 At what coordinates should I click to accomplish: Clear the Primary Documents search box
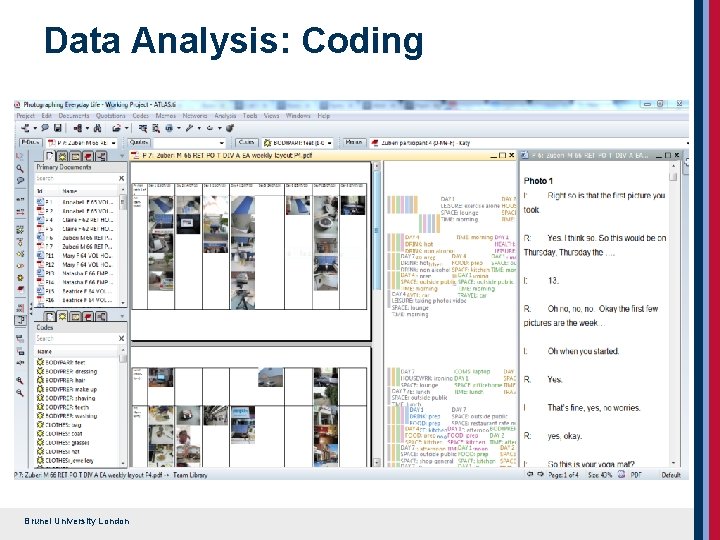pos(121,178)
